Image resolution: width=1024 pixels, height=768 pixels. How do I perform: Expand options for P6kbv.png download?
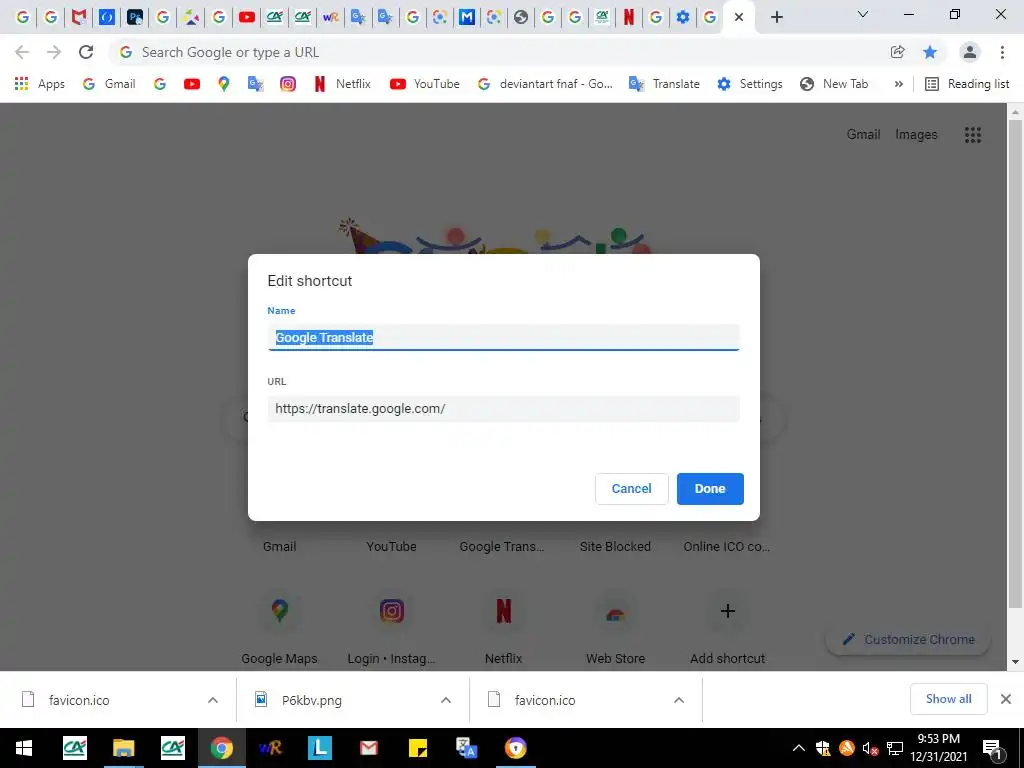445,700
